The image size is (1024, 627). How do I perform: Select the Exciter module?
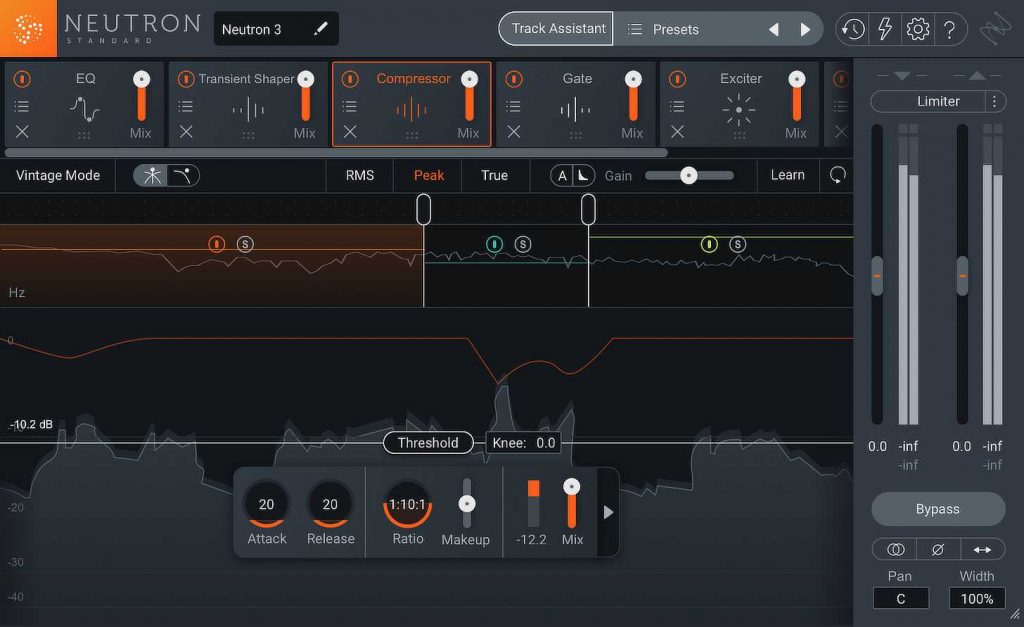(741, 78)
